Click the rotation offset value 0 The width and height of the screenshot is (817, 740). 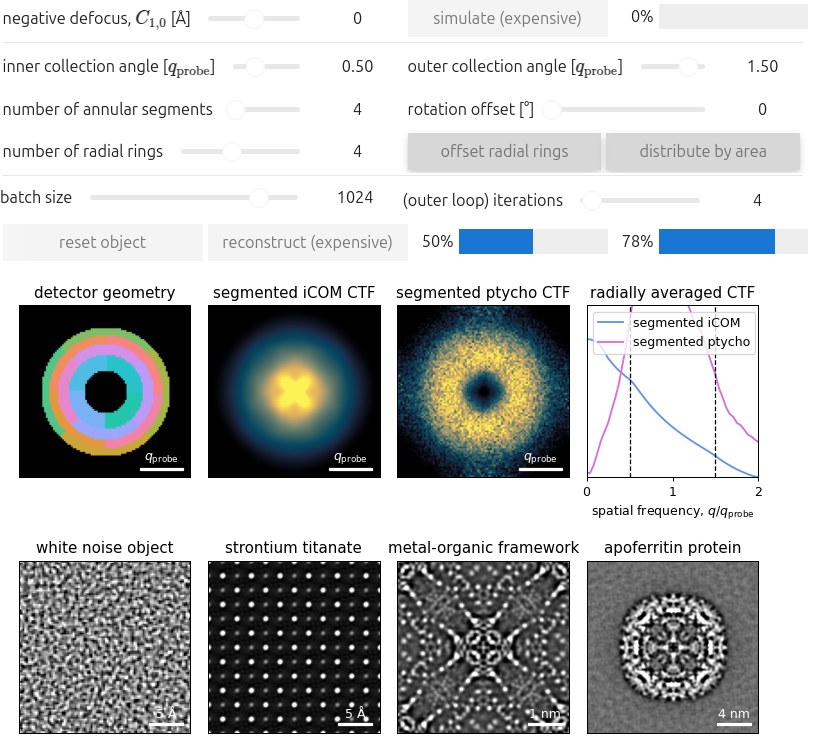pyautogui.click(x=762, y=109)
